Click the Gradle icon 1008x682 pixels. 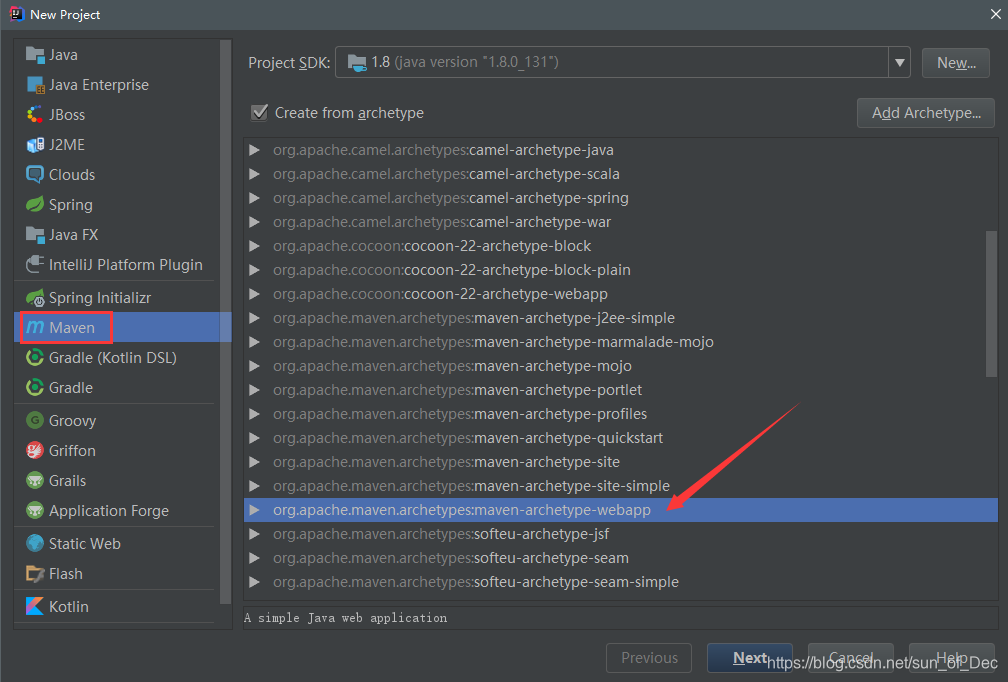pos(35,388)
